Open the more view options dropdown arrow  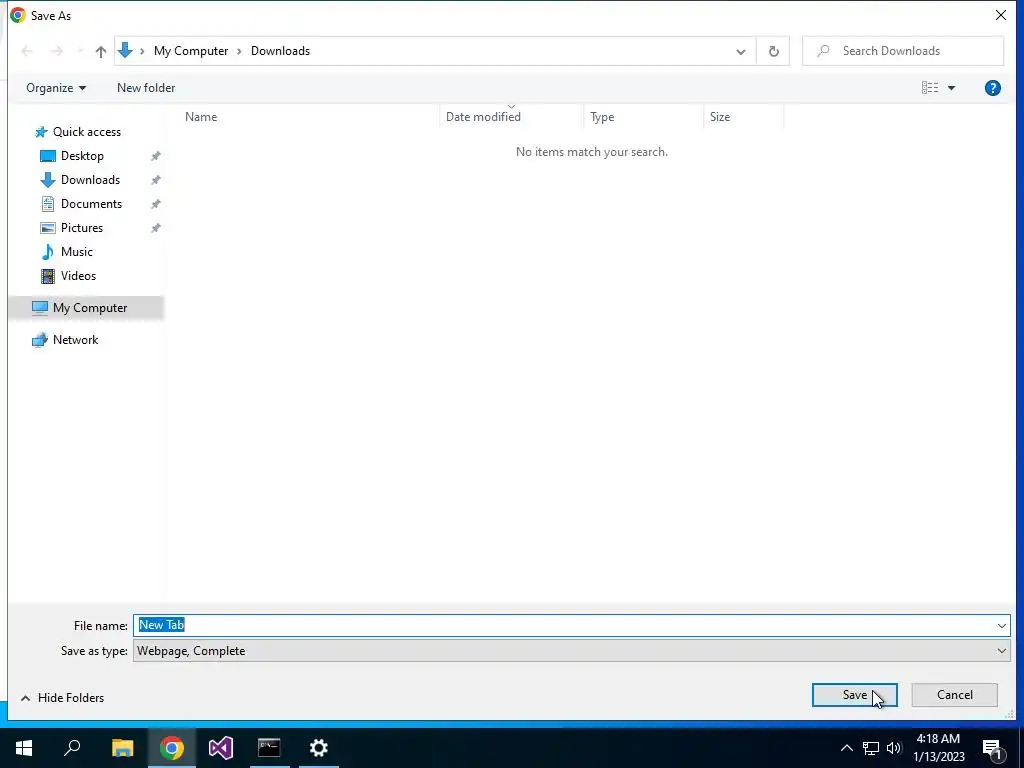952,88
